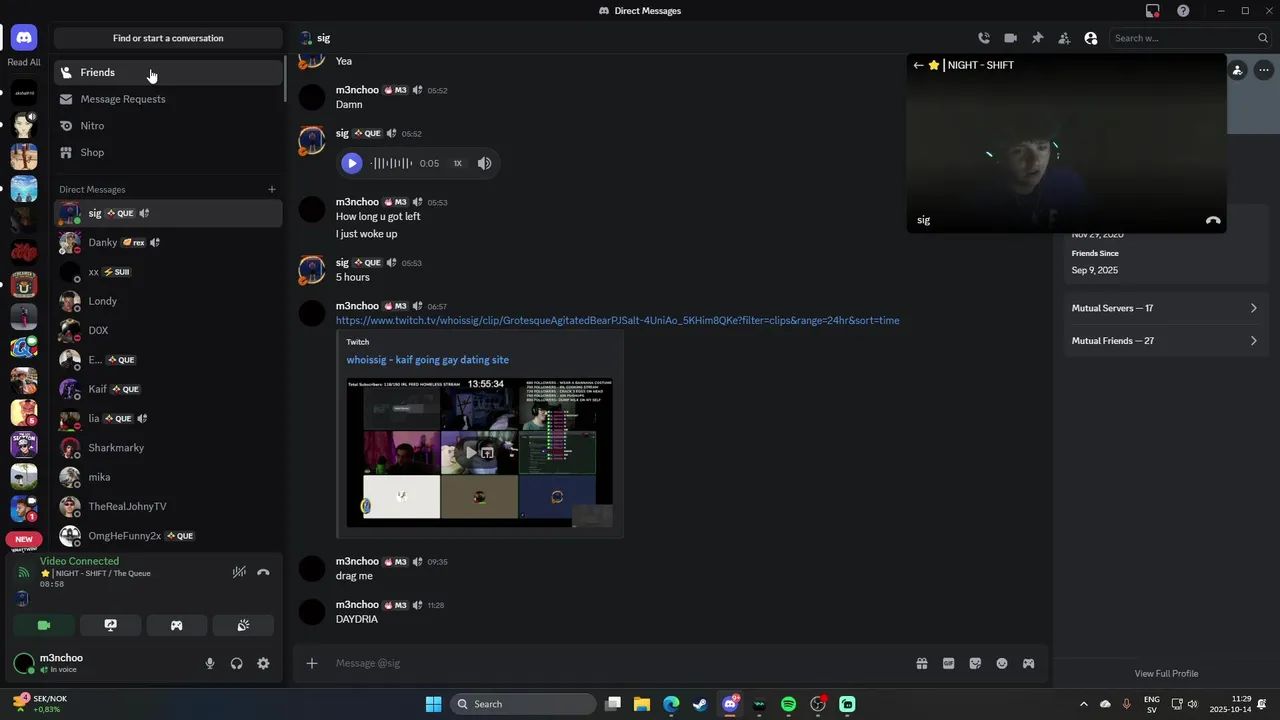Open the Nitro page
Viewport: 1280px width, 720px height.
[168, 126]
